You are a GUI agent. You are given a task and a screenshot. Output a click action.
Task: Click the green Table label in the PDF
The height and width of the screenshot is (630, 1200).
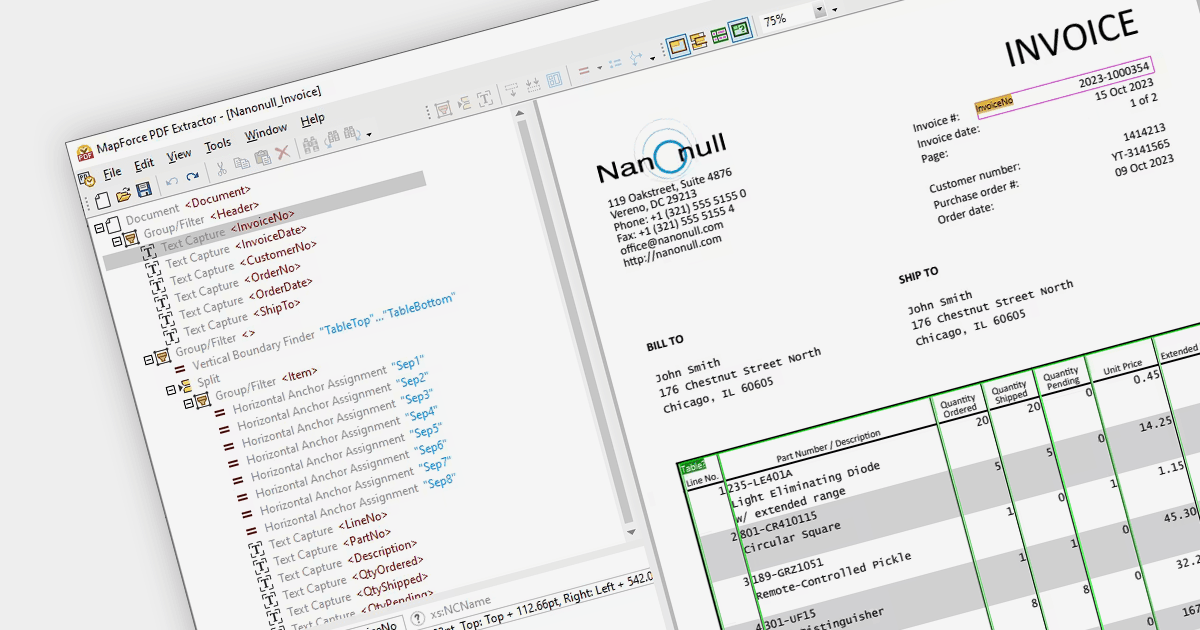click(x=692, y=467)
